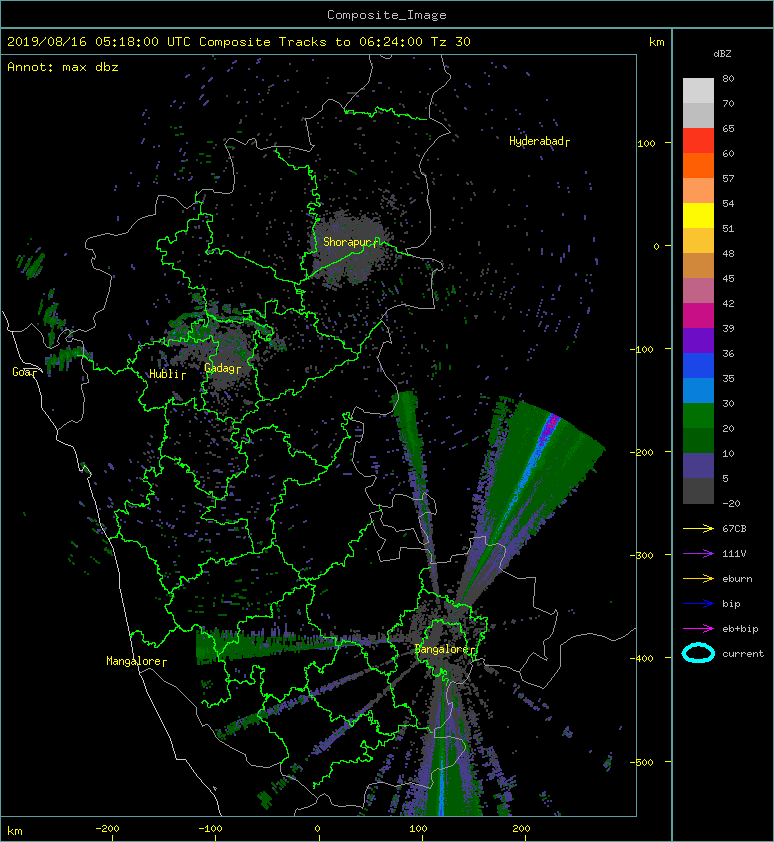This screenshot has width=774, height=842.
Task: Click the y-axis tick label -500
Action: point(641,763)
